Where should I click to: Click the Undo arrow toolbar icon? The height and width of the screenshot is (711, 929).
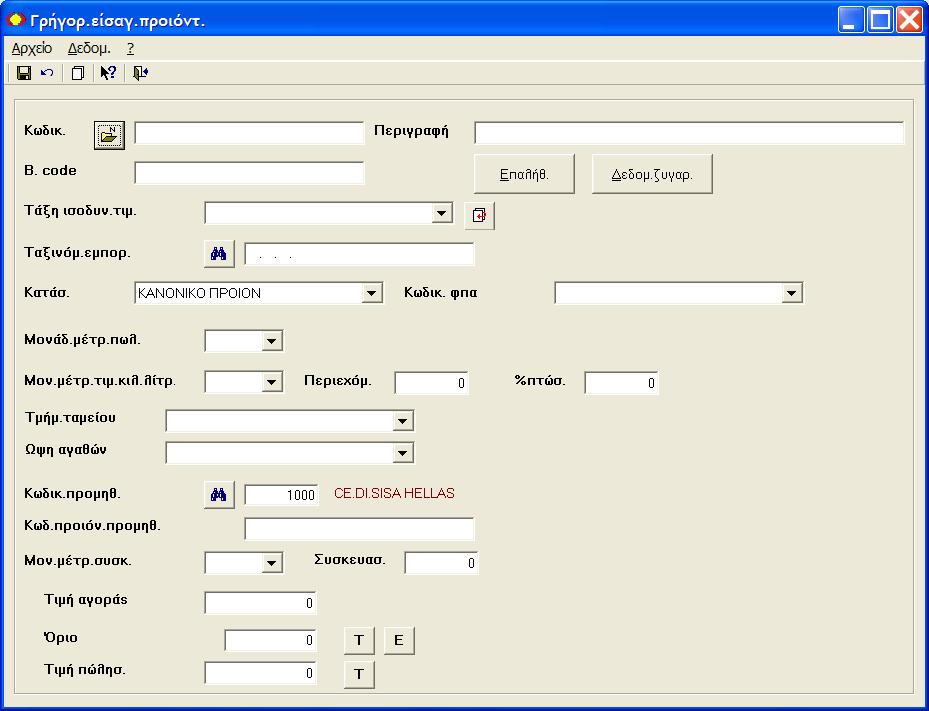coord(47,73)
